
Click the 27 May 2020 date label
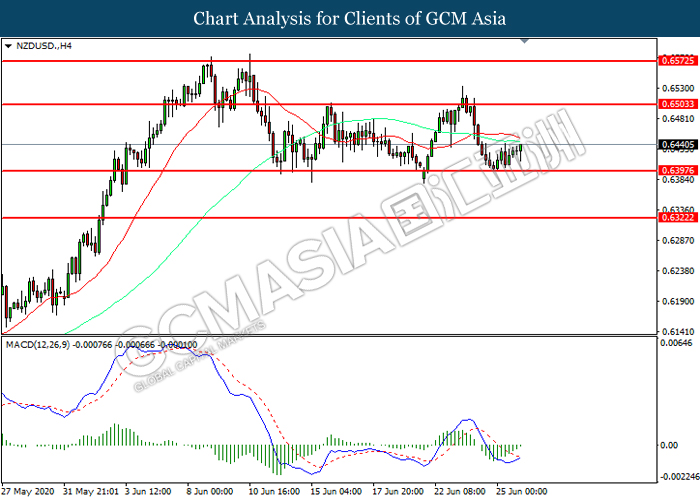tap(28, 492)
